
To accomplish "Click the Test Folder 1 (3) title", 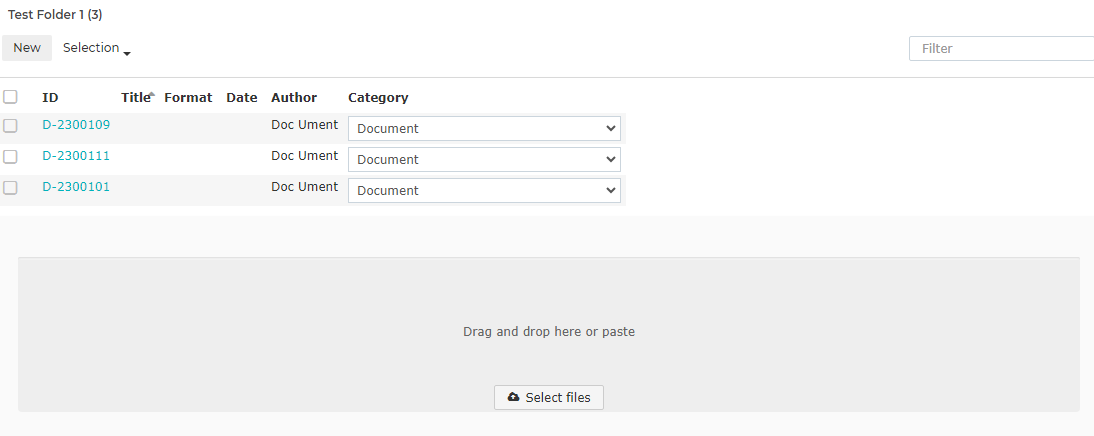I will tap(55, 15).
